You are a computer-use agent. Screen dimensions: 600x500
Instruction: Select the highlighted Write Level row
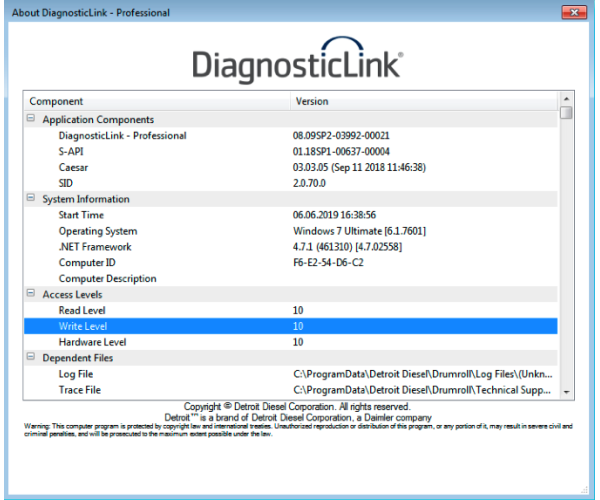291,326
